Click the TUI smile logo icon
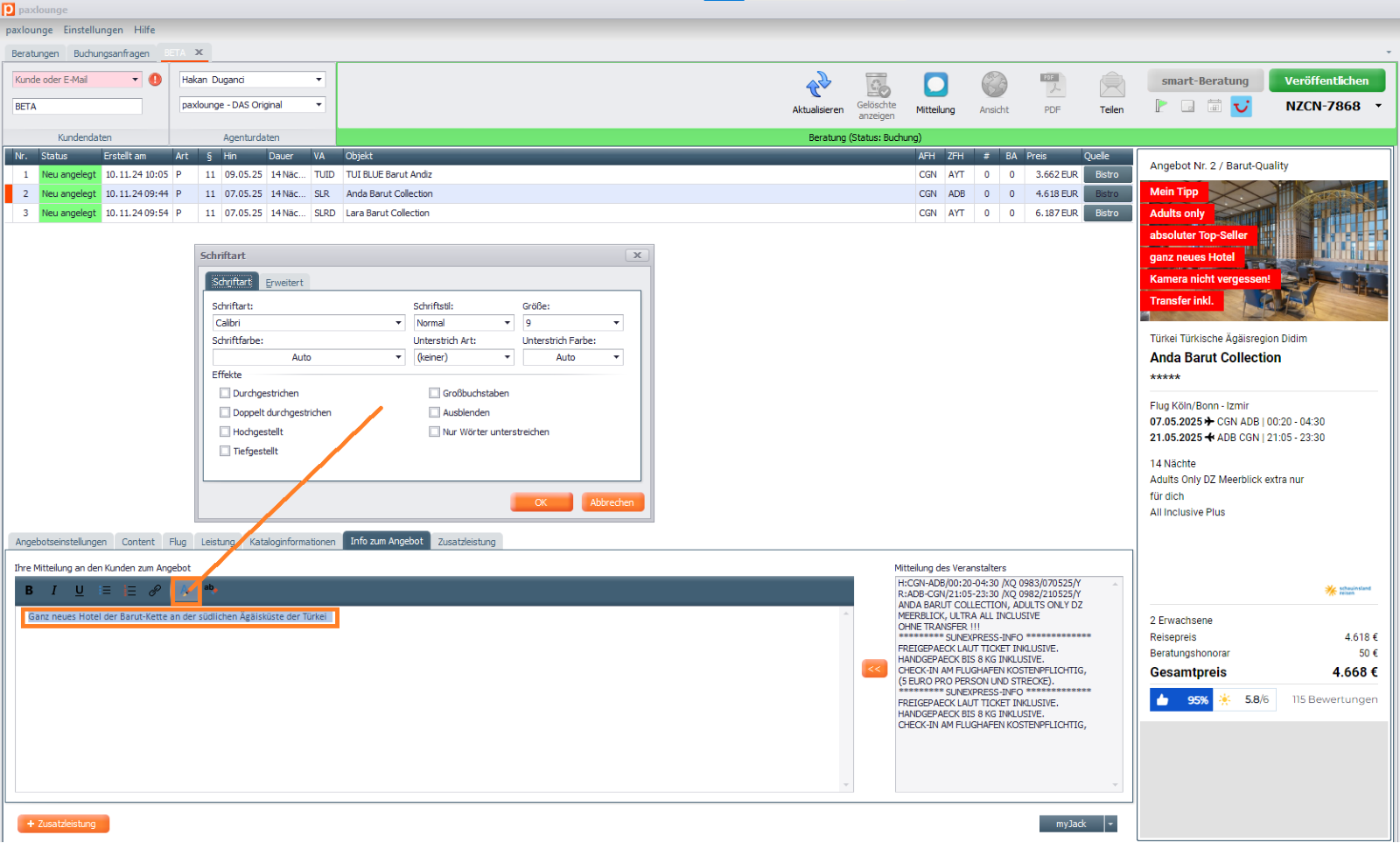 coord(1242,106)
